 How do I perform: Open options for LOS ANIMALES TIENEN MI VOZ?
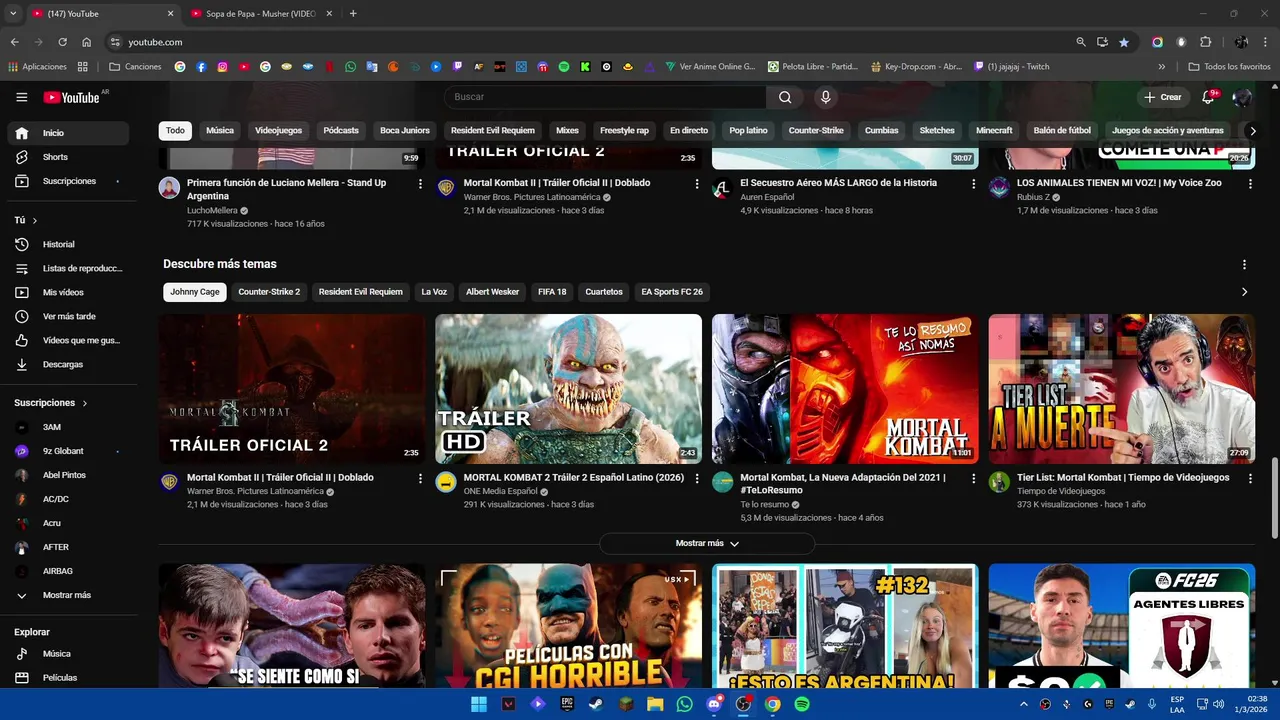(1250, 184)
